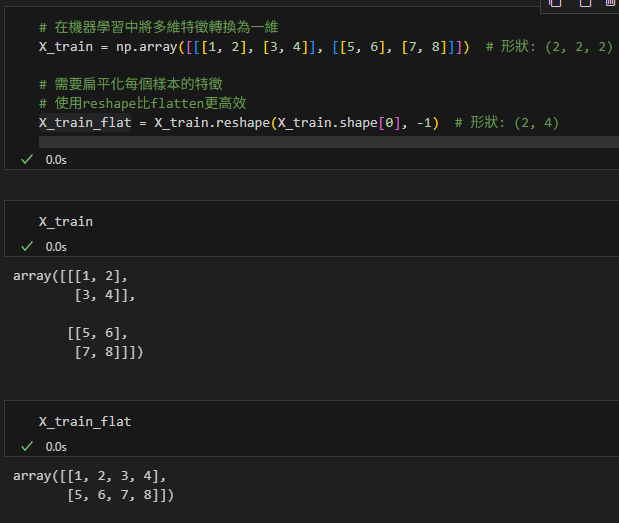Click the highlighted 'X_train_flat' variable in the assignment line
619x523 pixels.
click(85, 123)
